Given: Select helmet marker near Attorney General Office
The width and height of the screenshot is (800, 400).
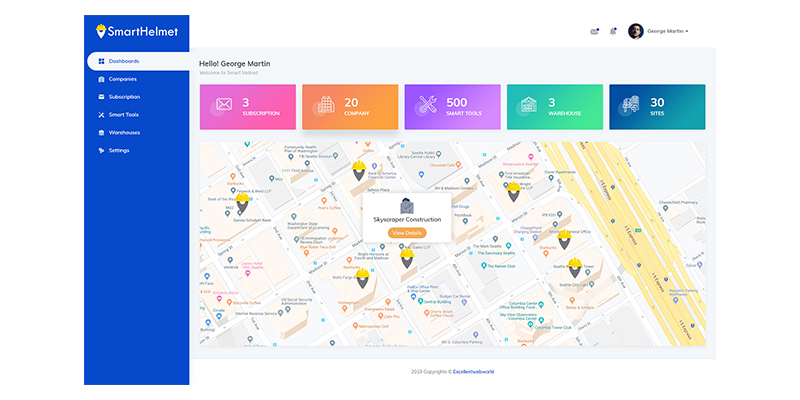Looking at the screenshot, I should point(564,239).
